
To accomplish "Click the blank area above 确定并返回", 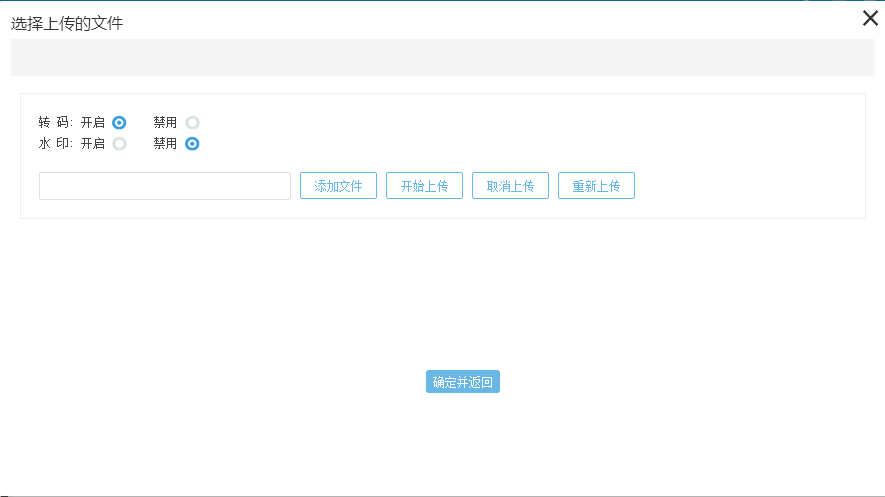I will [462, 300].
